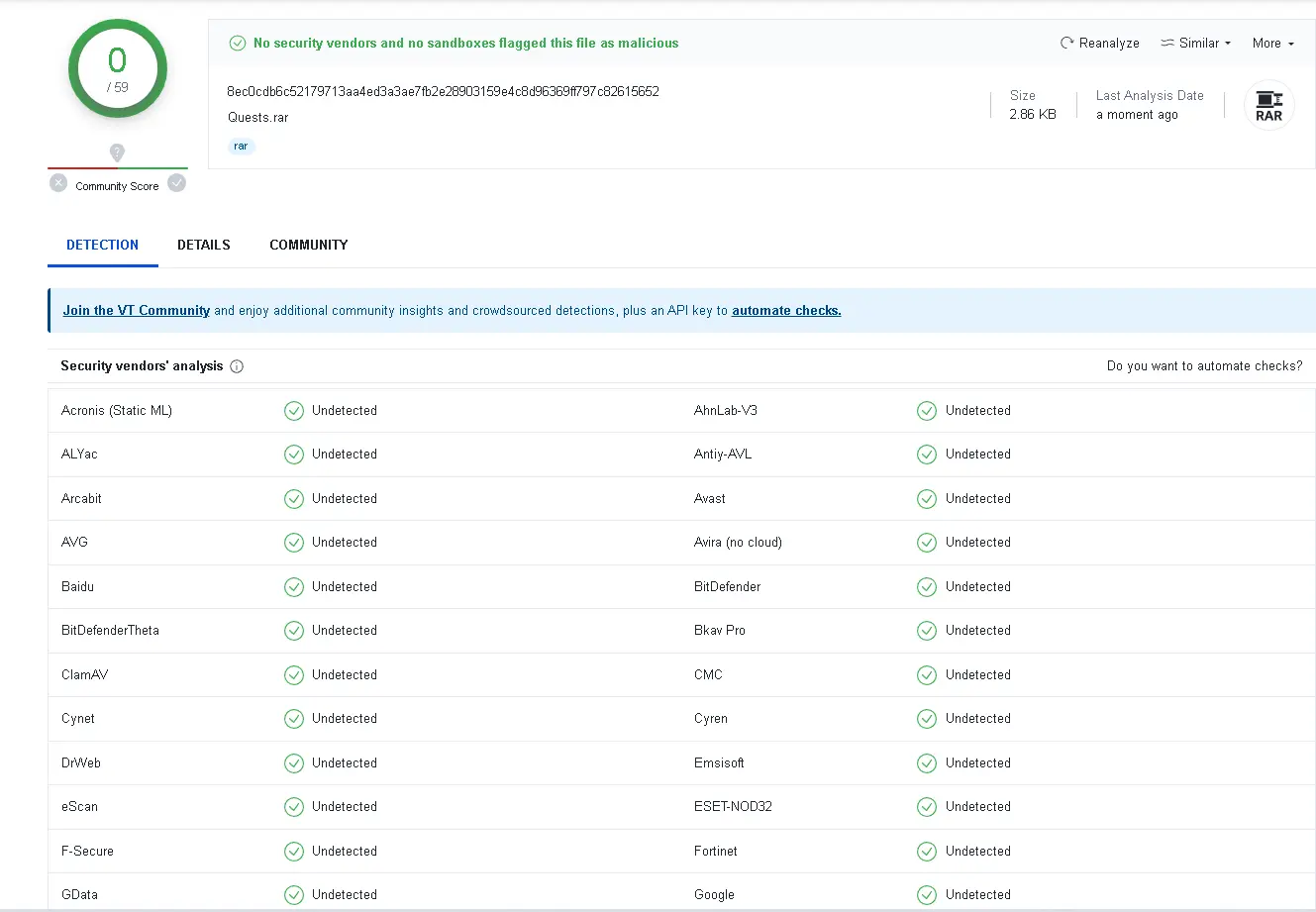Open the Join the VT Community link
1316x912 pixels.
(x=137, y=310)
